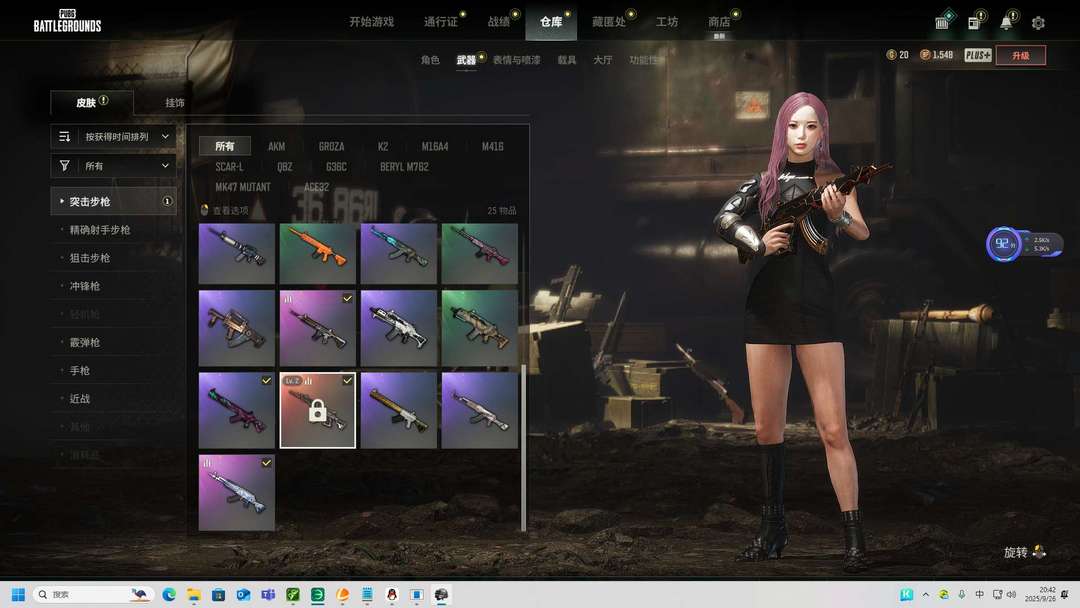Click the PUBG Battlegrounds logo
Viewport: 1080px width, 608px height.
[x=68, y=21]
